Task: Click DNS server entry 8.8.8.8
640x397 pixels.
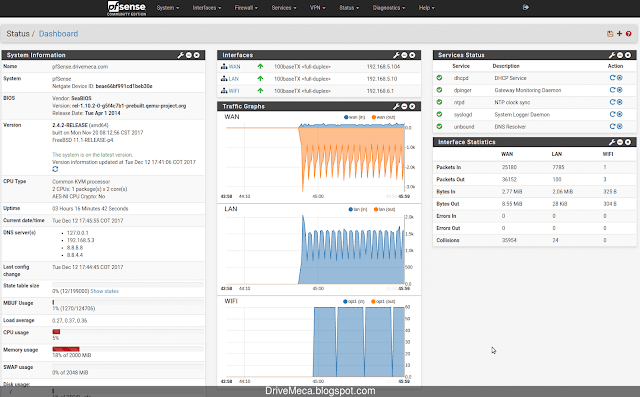Action: point(75,248)
